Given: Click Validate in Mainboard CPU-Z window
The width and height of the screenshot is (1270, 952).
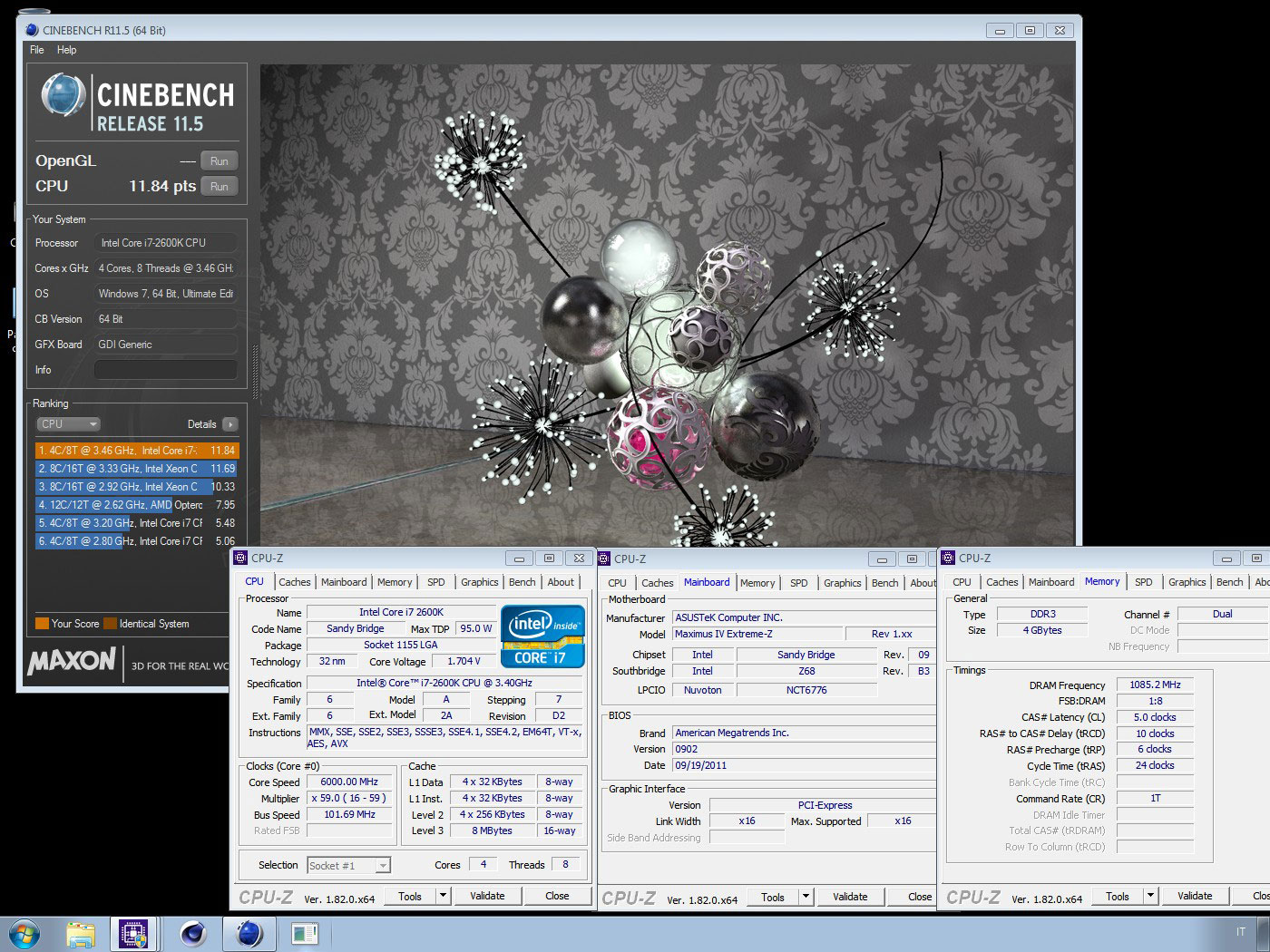Looking at the screenshot, I should tap(850, 897).
